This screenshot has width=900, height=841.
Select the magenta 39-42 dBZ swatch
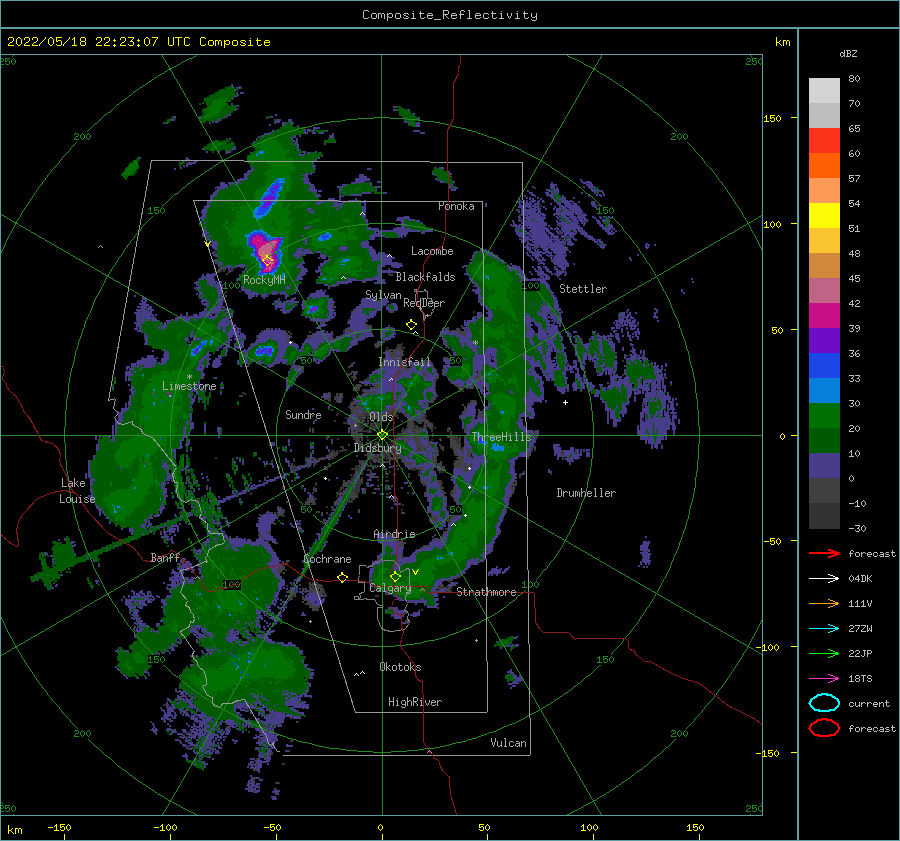pyautogui.click(x=824, y=315)
